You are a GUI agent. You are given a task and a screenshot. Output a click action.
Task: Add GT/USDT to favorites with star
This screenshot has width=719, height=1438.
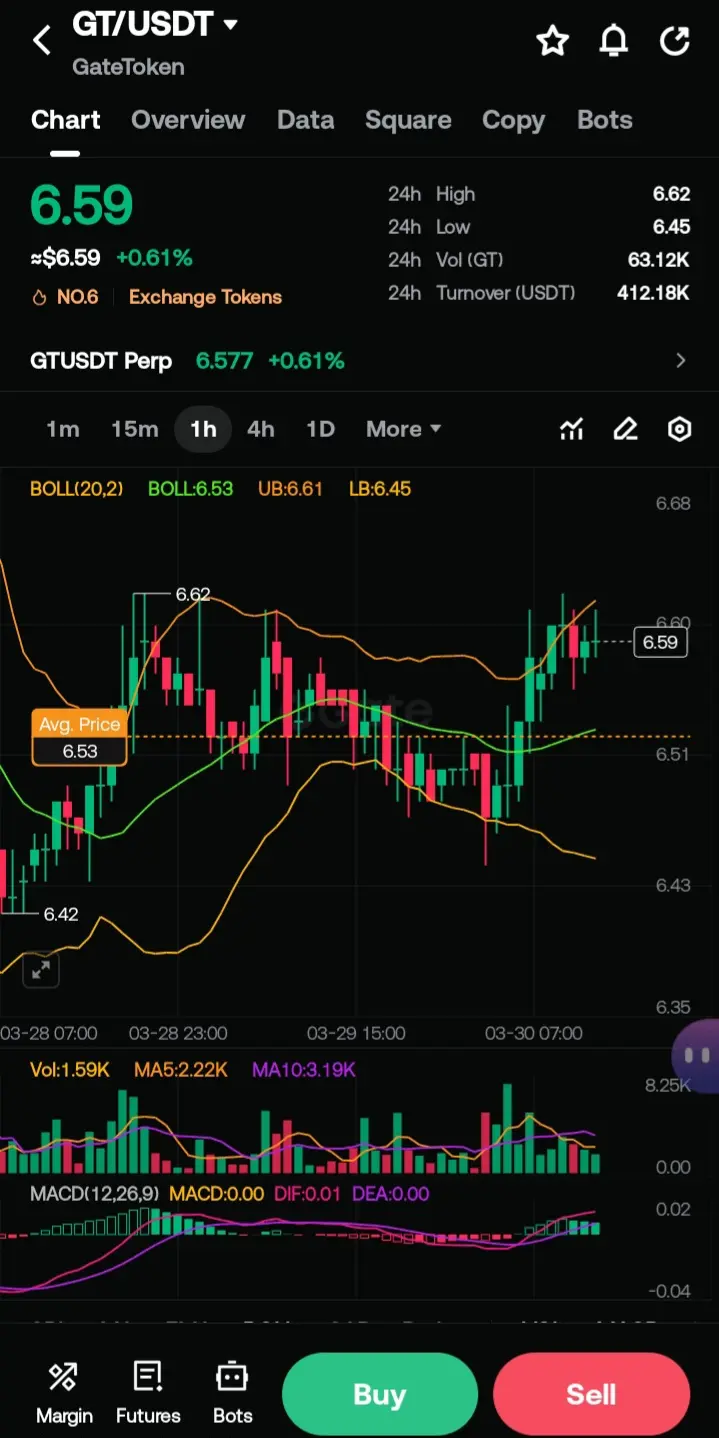coord(552,41)
